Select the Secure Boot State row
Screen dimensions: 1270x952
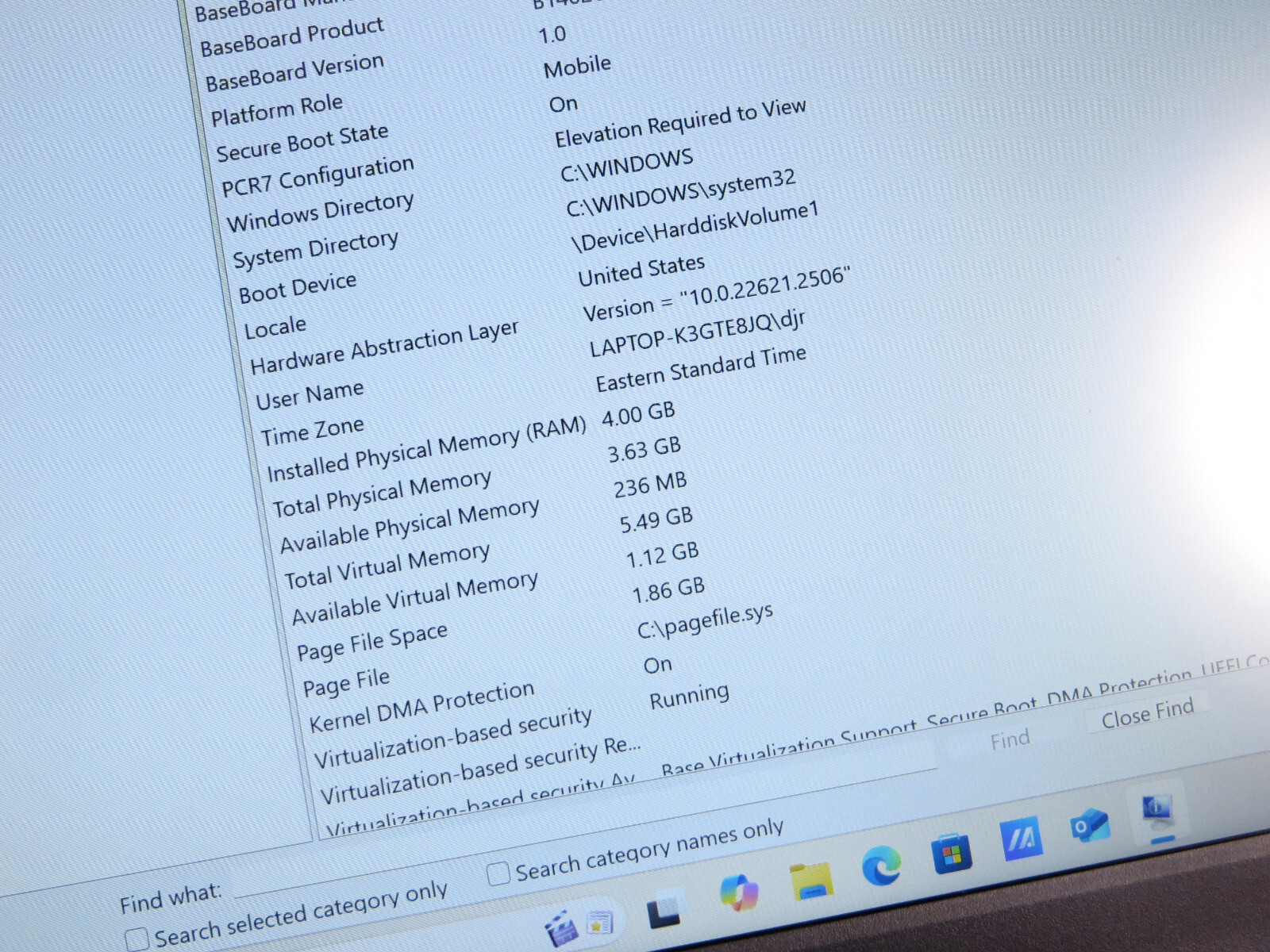click(302, 142)
